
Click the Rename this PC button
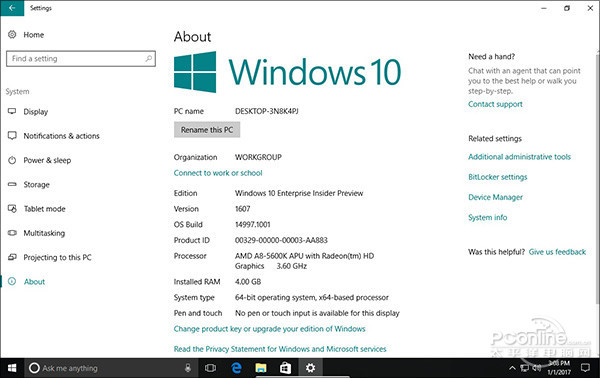pos(207,130)
